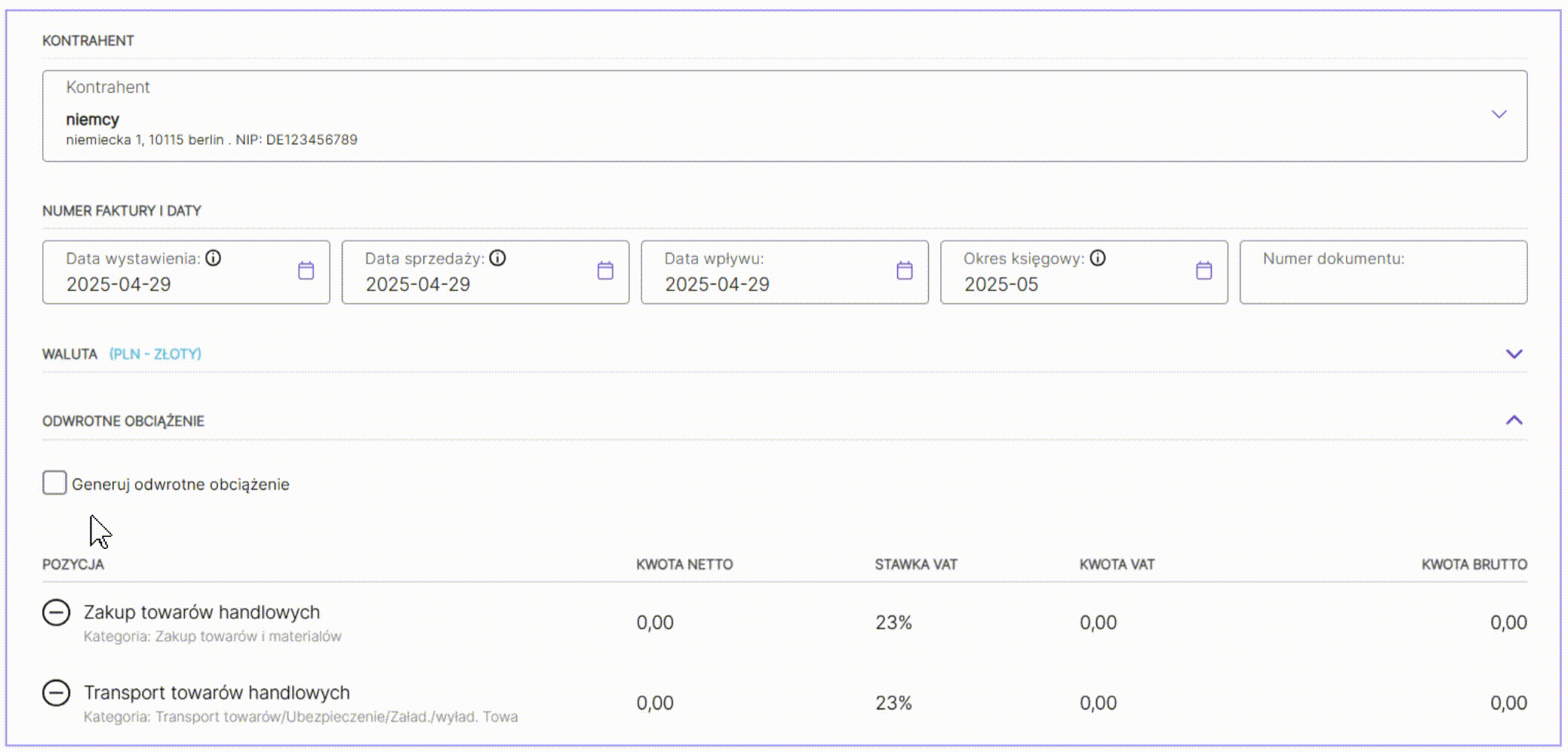Remove Zakup towarów handlowych position
The height and width of the screenshot is (752, 1568).
click(x=56, y=612)
